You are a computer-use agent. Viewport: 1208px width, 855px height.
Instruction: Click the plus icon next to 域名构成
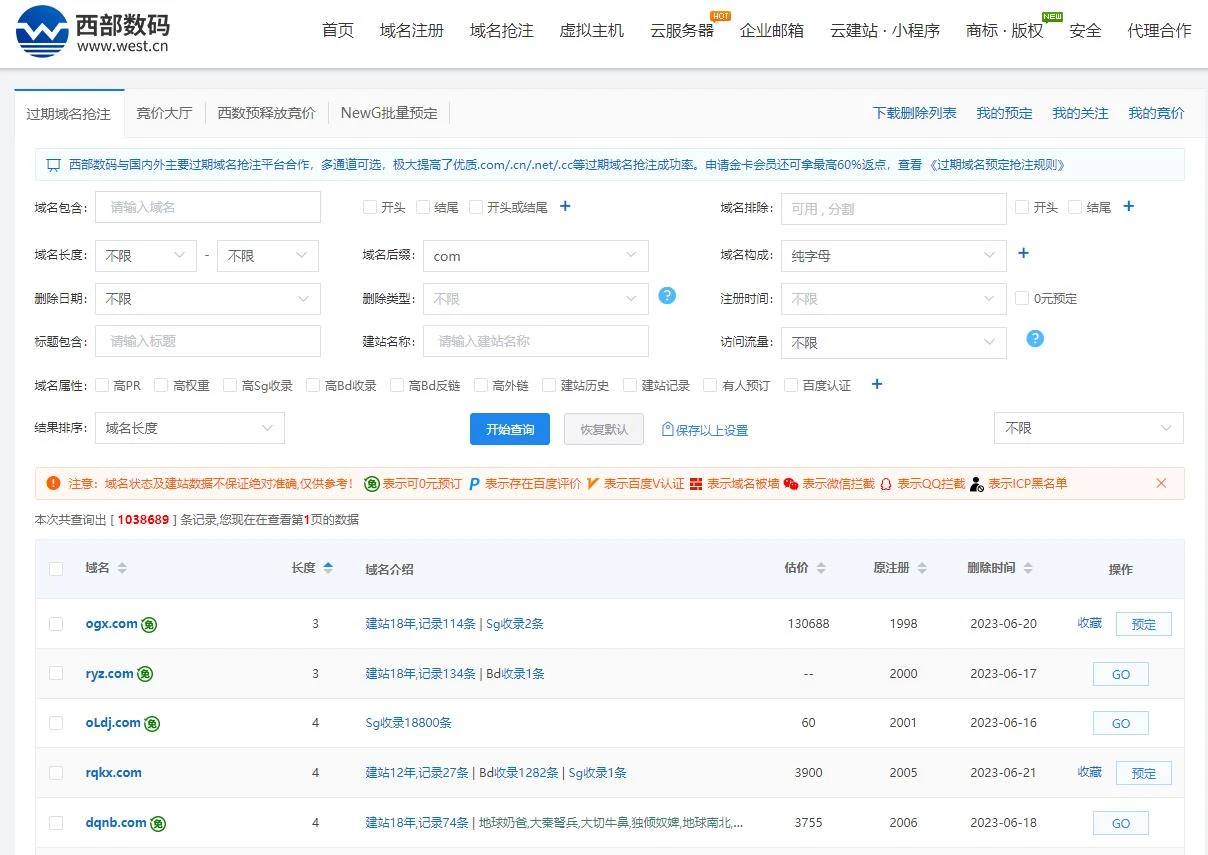point(1023,254)
